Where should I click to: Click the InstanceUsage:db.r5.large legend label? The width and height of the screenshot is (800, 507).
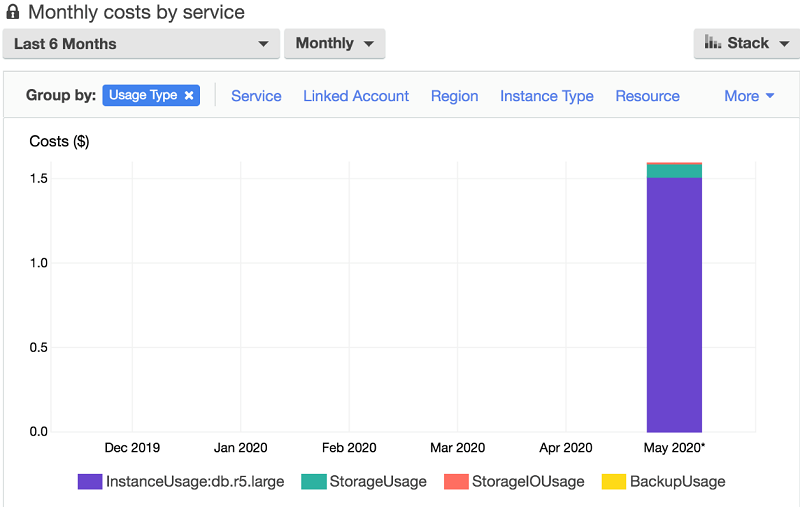[195, 481]
